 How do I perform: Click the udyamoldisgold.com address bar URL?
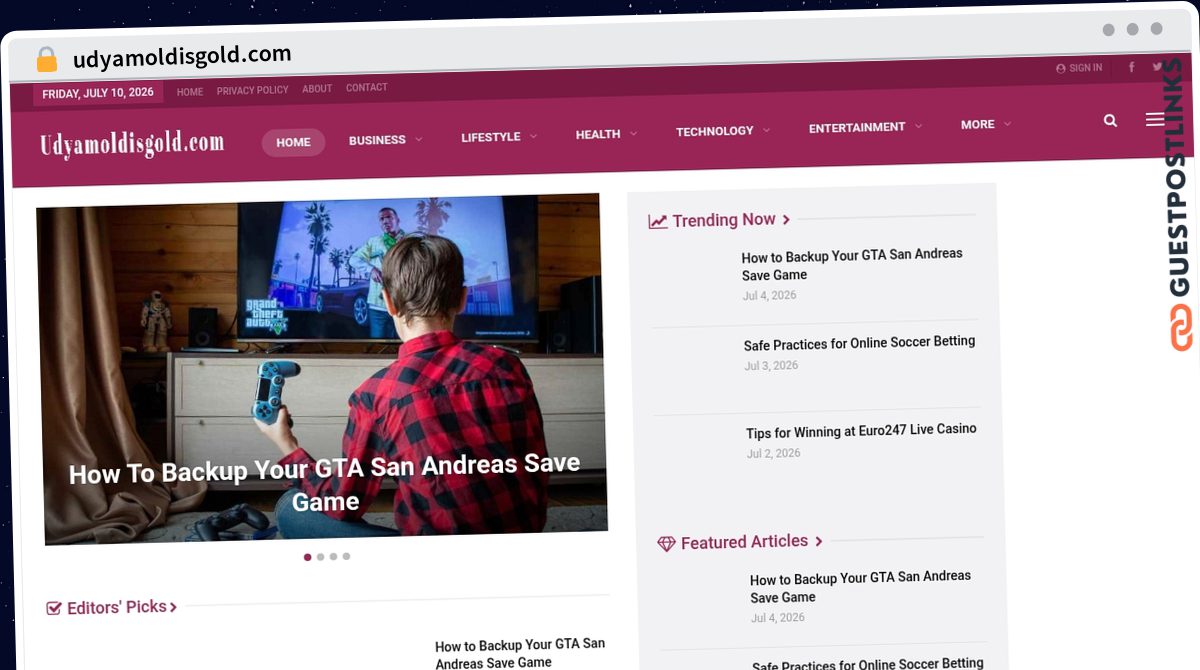tap(182, 56)
